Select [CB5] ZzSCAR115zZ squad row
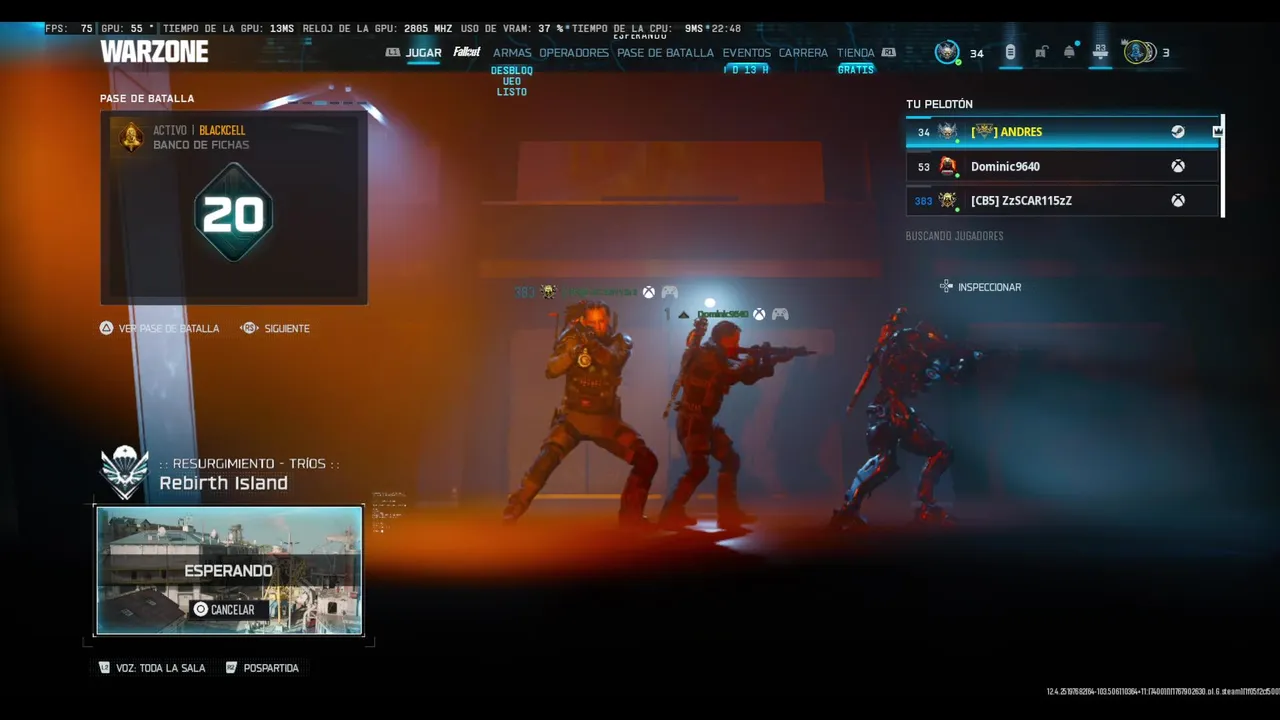Image resolution: width=1280 pixels, height=720 pixels. tap(1062, 200)
